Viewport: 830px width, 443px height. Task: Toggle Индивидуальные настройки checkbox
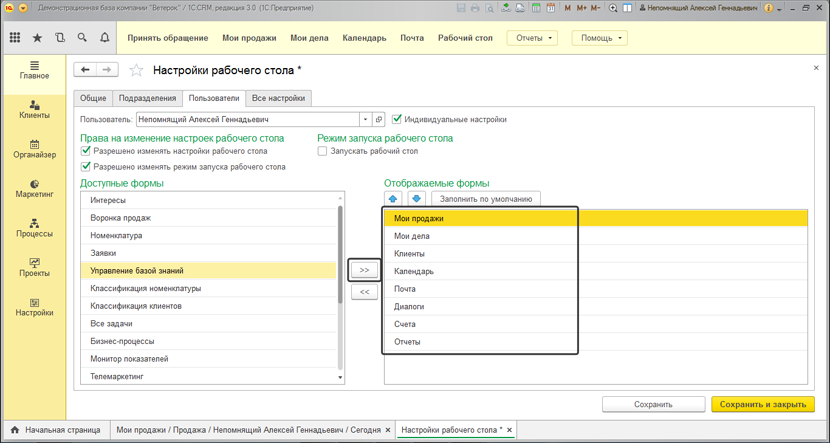pyautogui.click(x=398, y=119)
